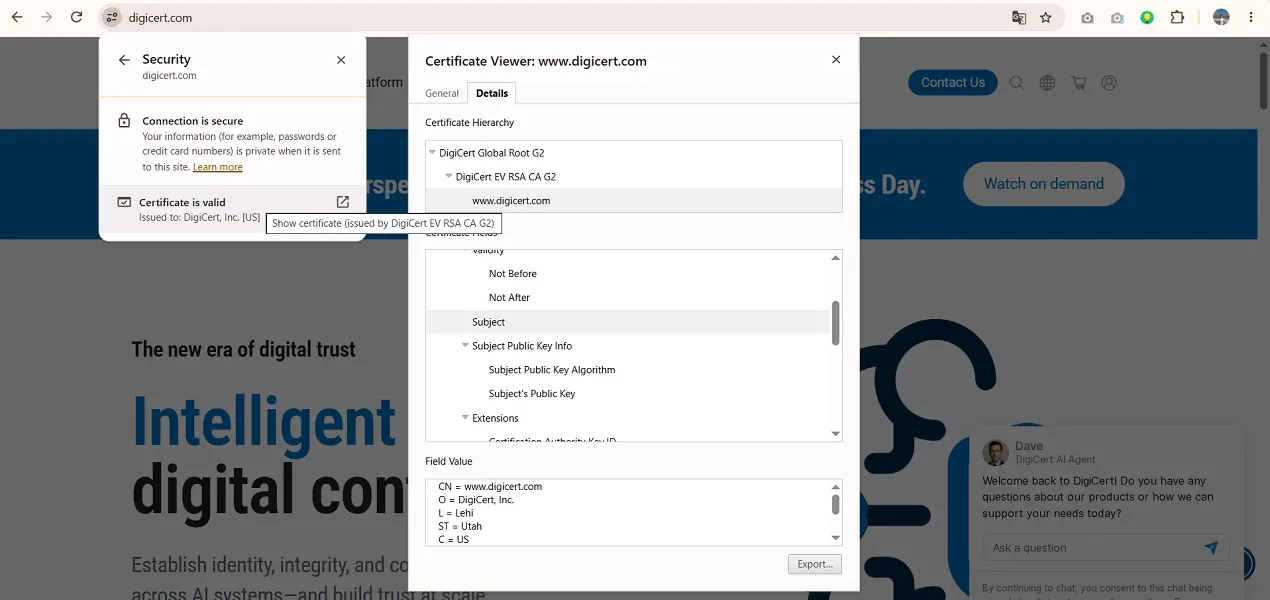This screenshot has width=1270, height=600.
Task: Collapse the Extensions node in certificate fields
Action: click(x=465, y=418)
